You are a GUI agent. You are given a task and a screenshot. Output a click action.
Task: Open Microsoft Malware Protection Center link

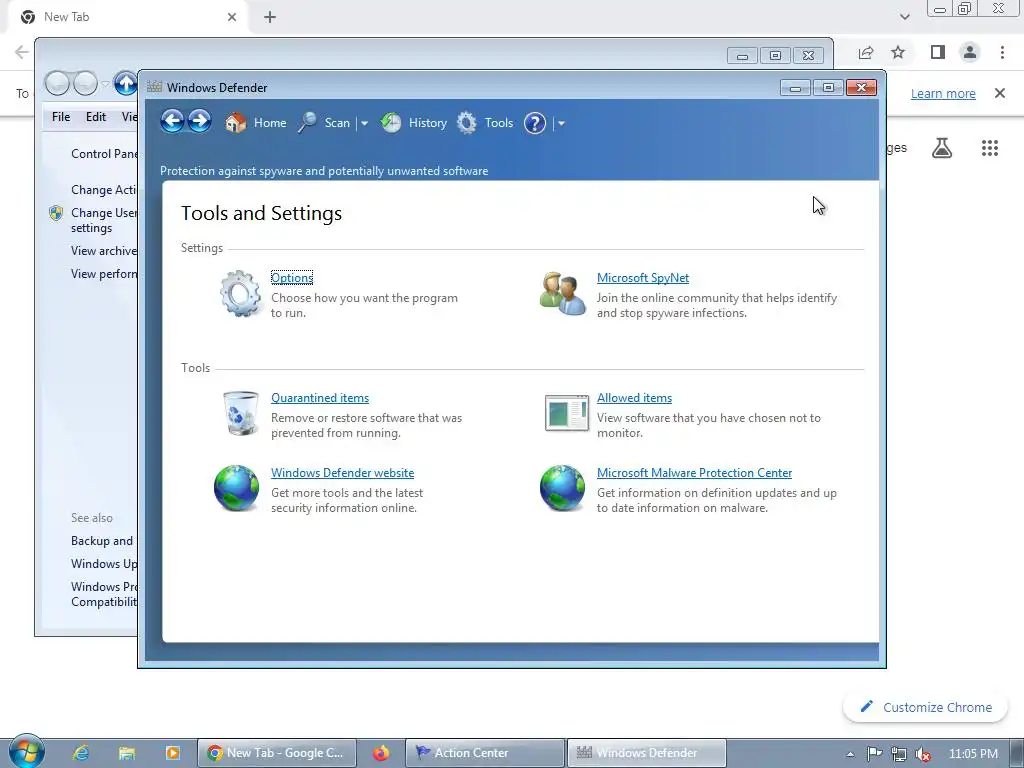(694, 473)
